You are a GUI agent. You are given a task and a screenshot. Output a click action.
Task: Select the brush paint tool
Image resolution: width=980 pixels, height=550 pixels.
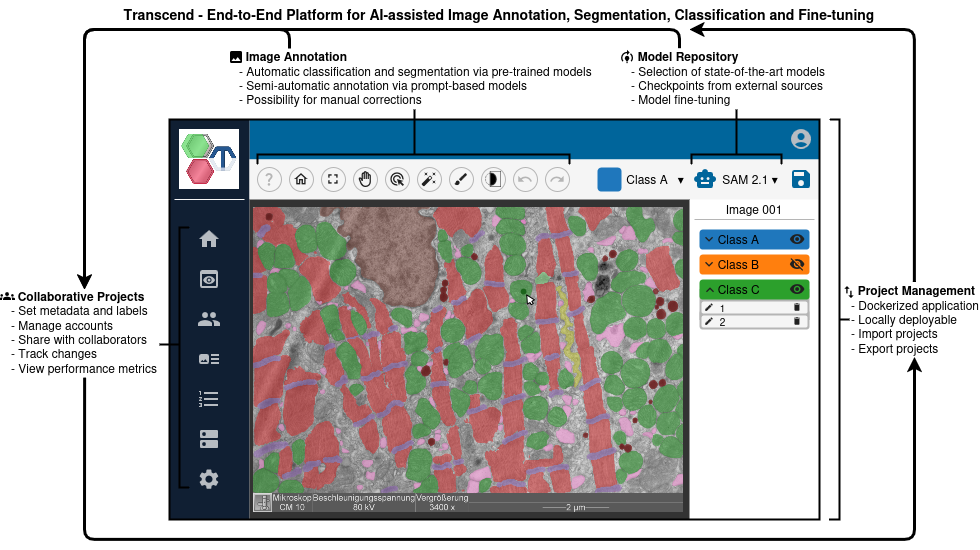pyautogui.click(x=461, y=180)
